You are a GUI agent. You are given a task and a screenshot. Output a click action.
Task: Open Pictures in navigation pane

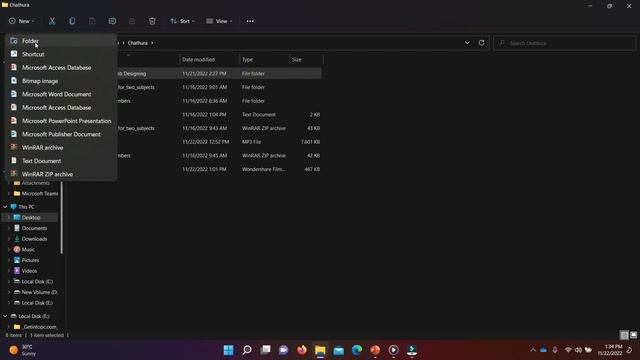30,260
